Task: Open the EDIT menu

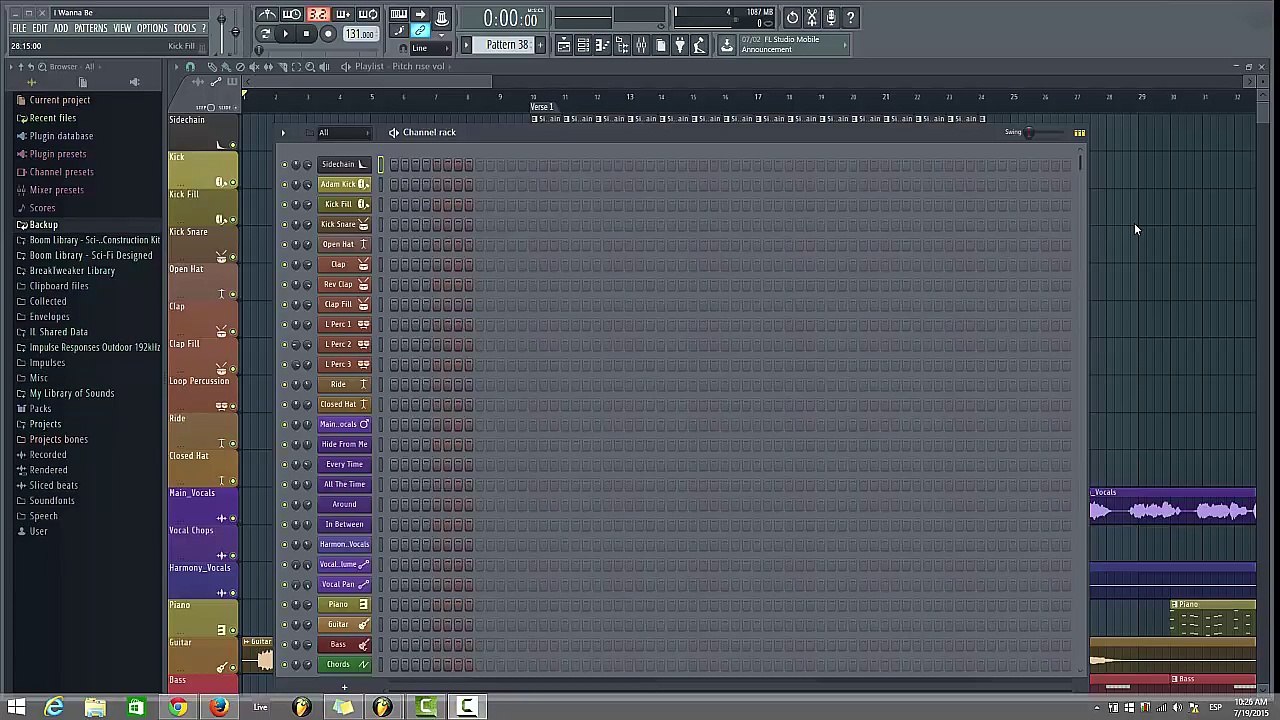Action: point(39,28)
